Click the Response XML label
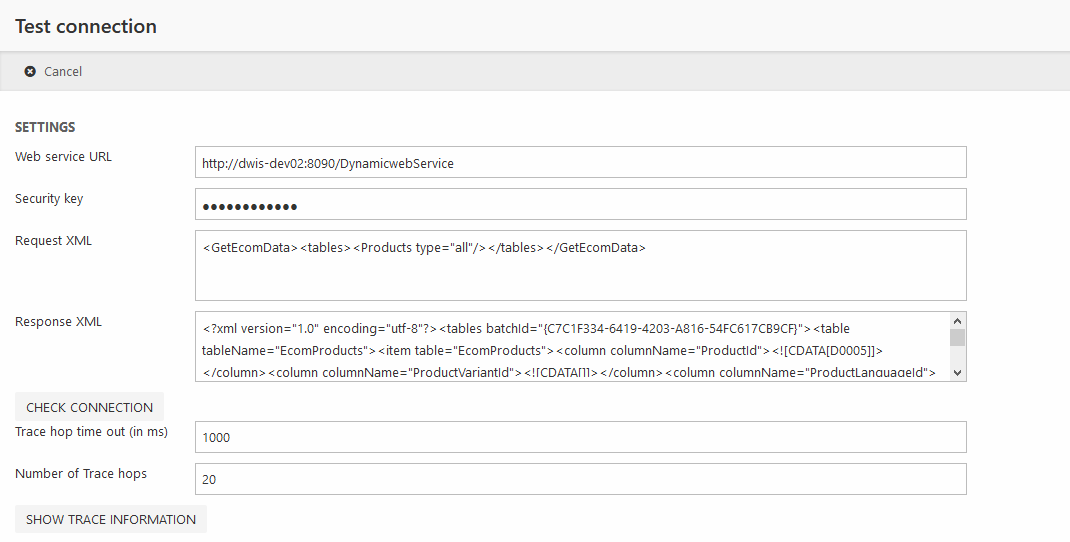The height and width of the screenshot is (542, 1070). click(58, 322)
